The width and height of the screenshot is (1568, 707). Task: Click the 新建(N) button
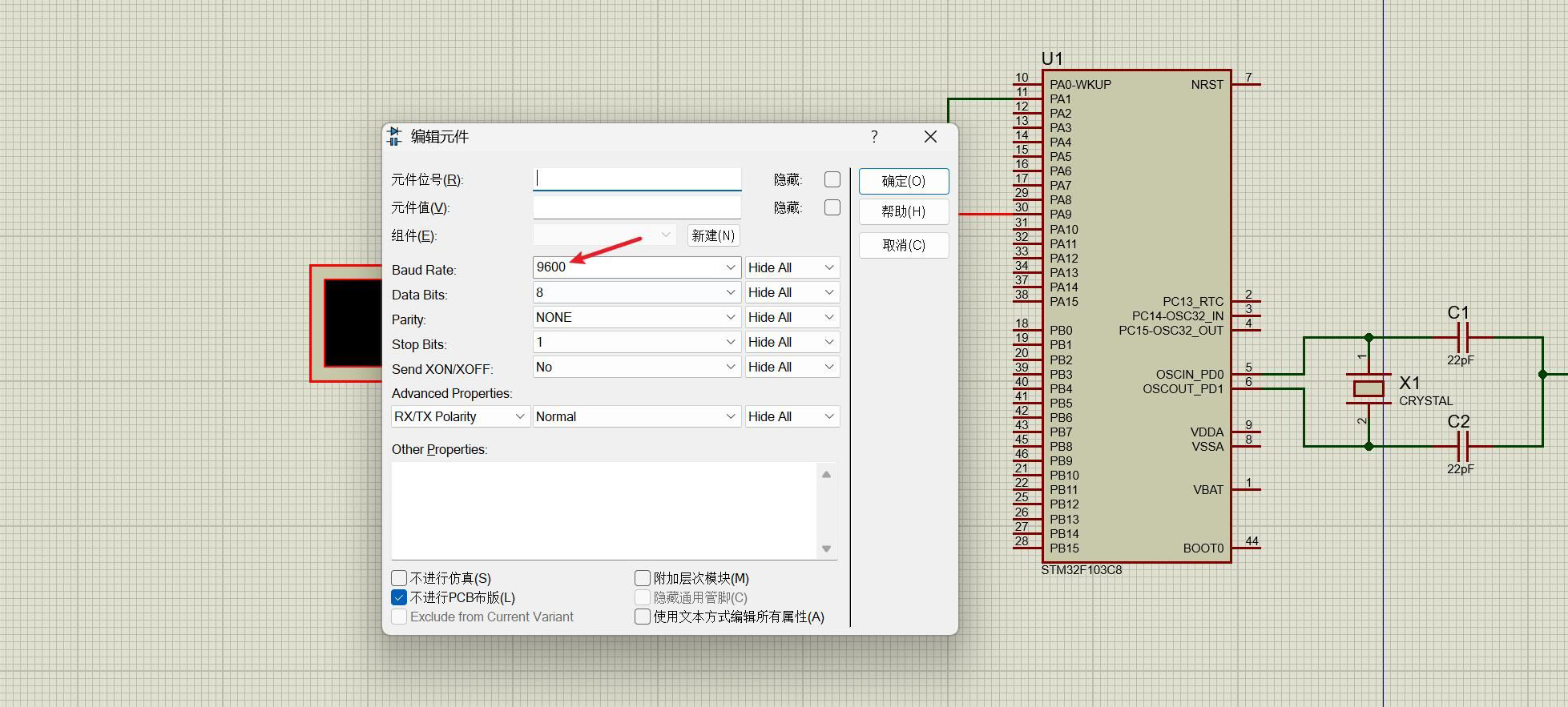point(713,235)
